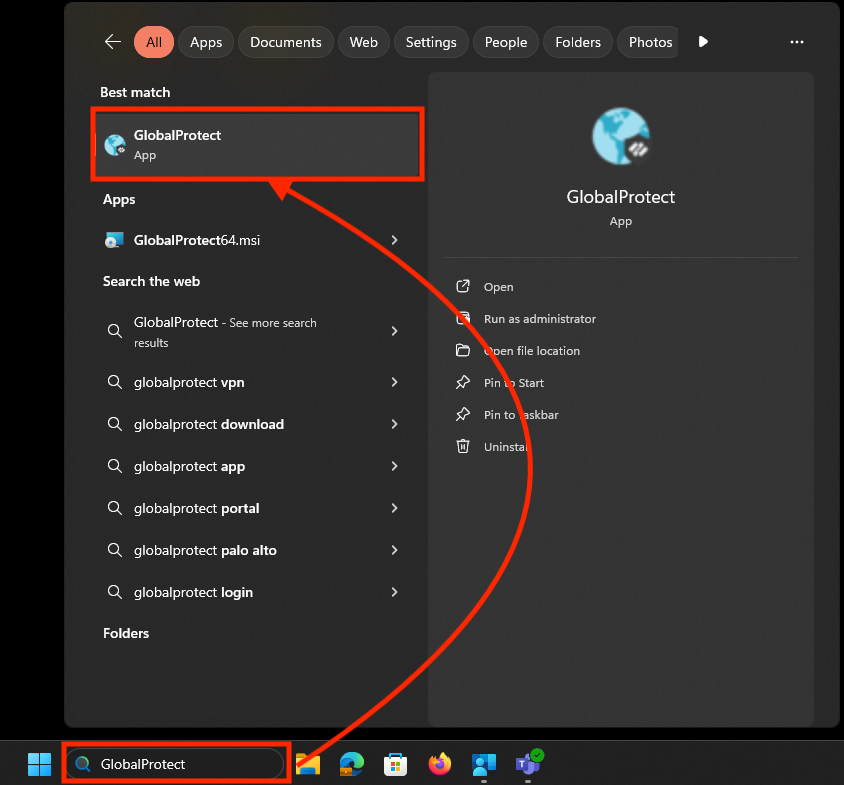Click search icon next to globalprotect download

(115, 424)
